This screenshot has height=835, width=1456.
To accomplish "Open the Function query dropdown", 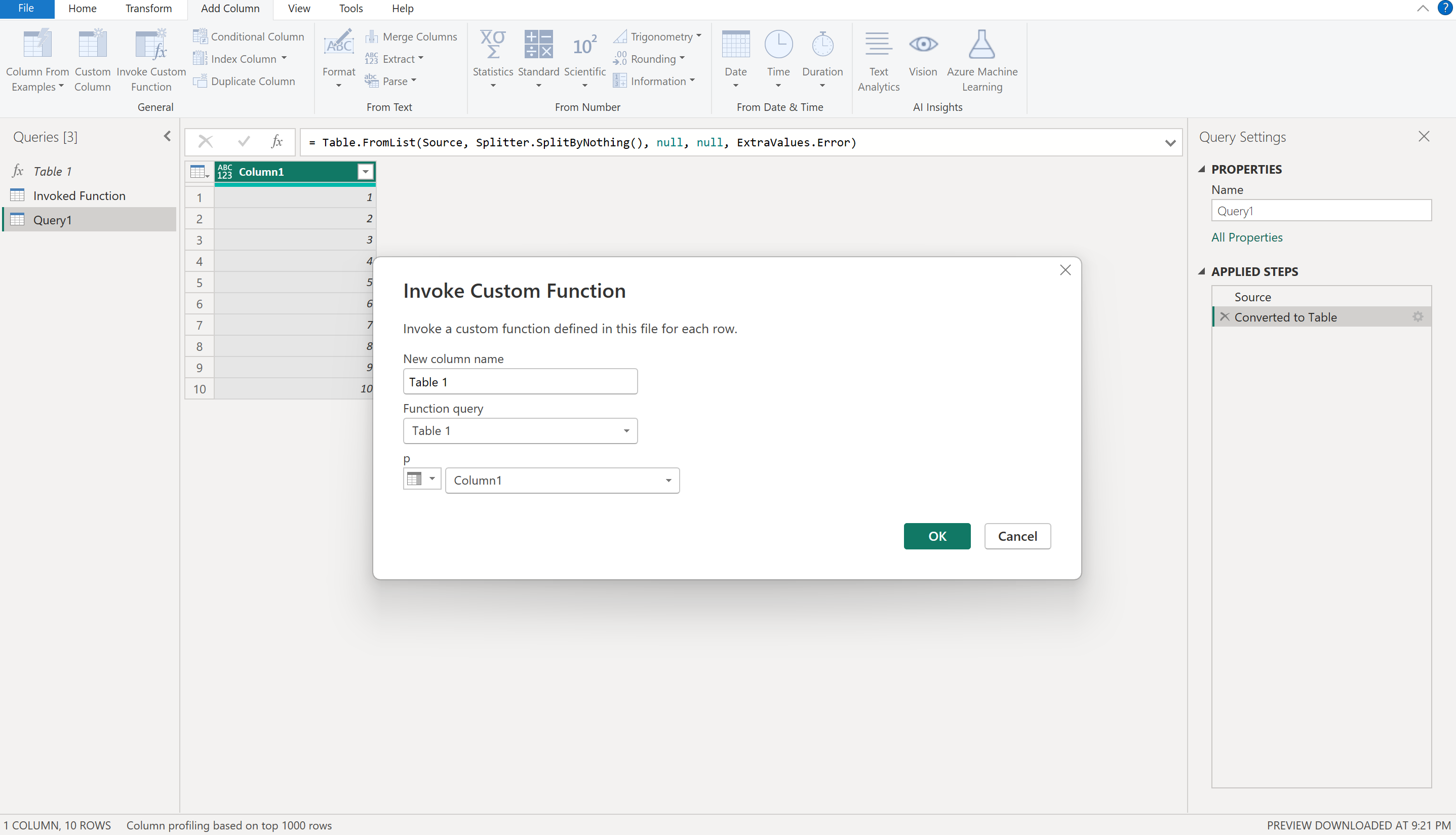I will pyautogui.click(x=626, y=431).
